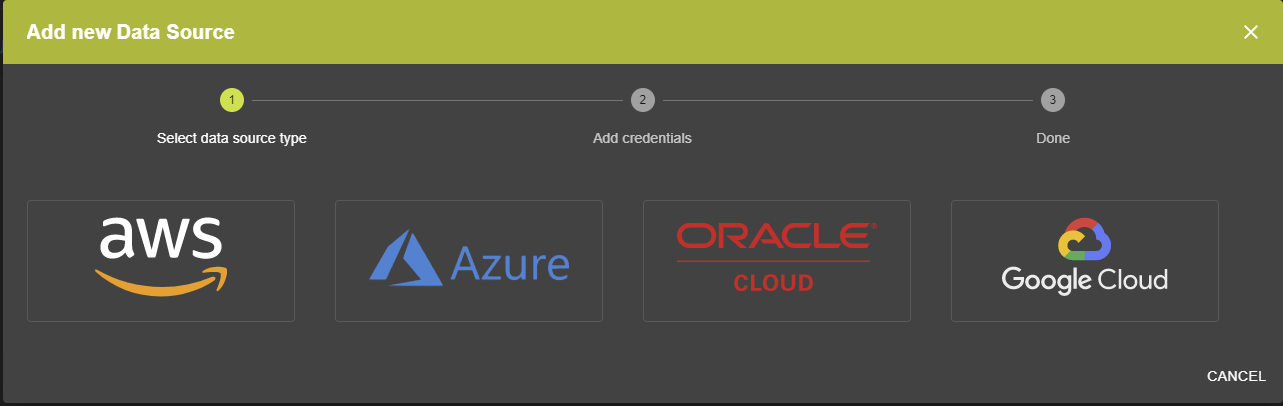Select the AWS data source card

161,261
